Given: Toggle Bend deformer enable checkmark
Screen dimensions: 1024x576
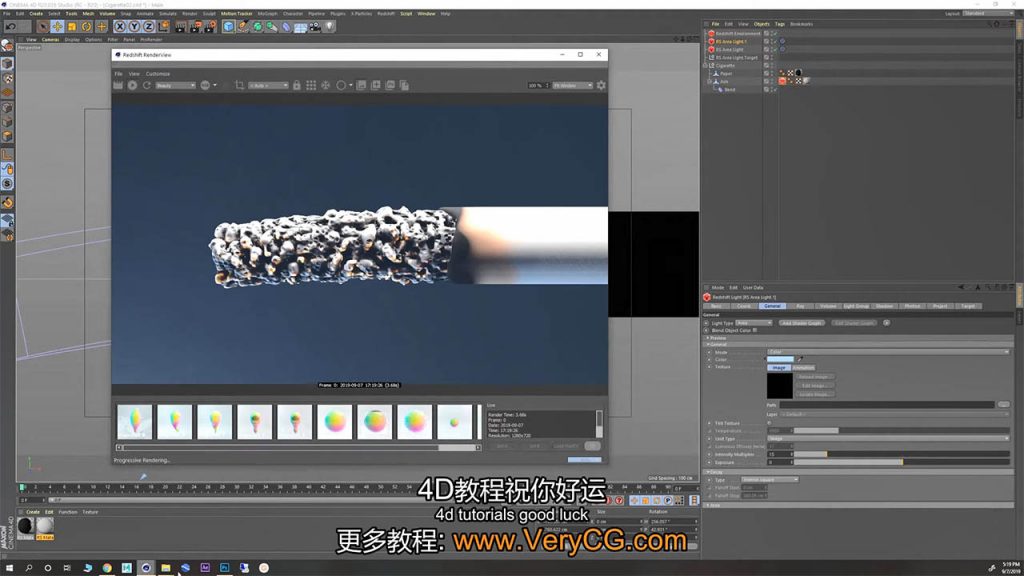Looking at the screenshot, I should 775,89.
